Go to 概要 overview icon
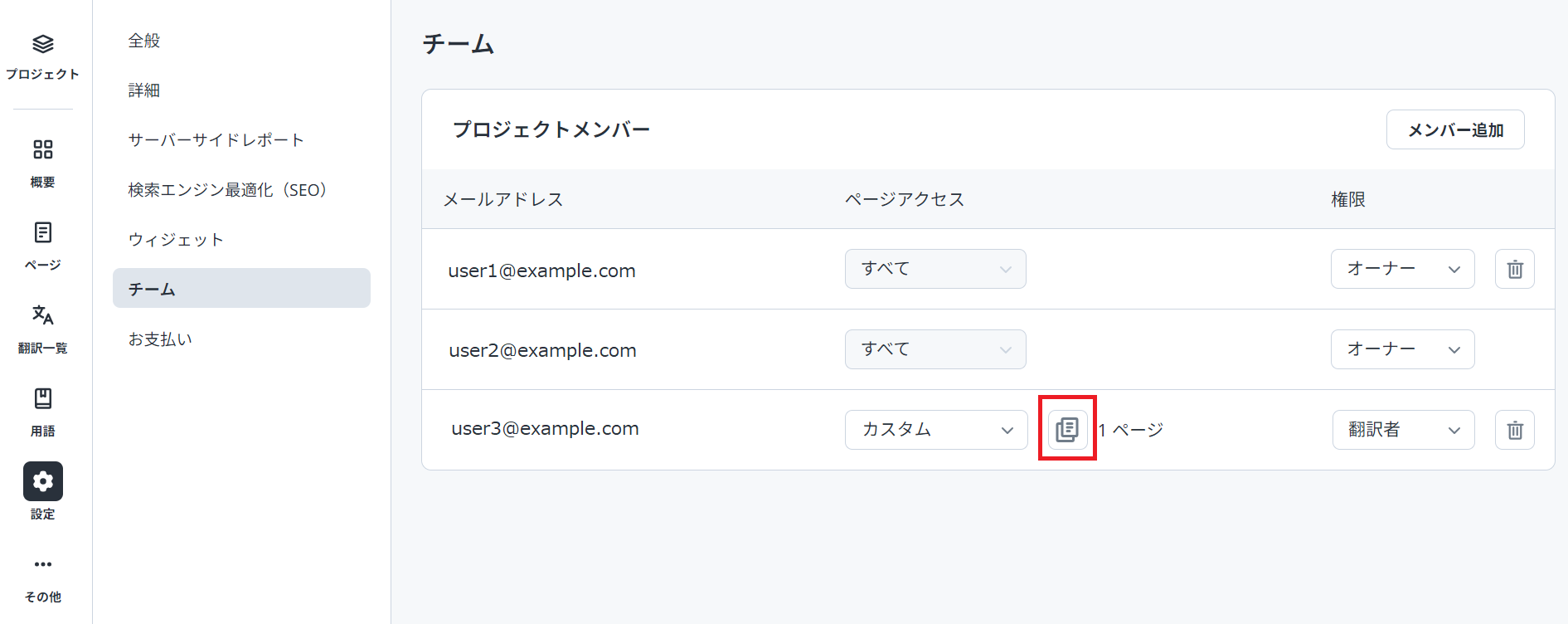Image resolution: width=1568 pixels, height=624 pixels. tap(43, 149)
